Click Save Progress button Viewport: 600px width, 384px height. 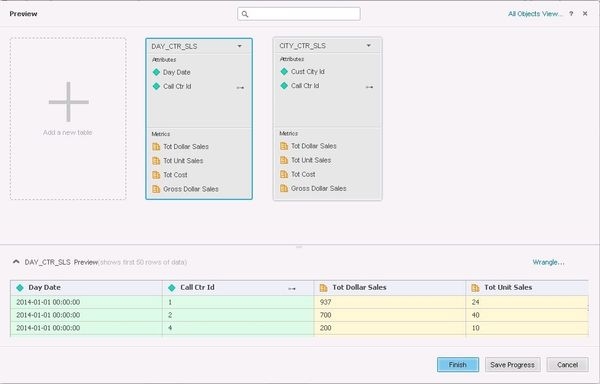tap(512, 364)
